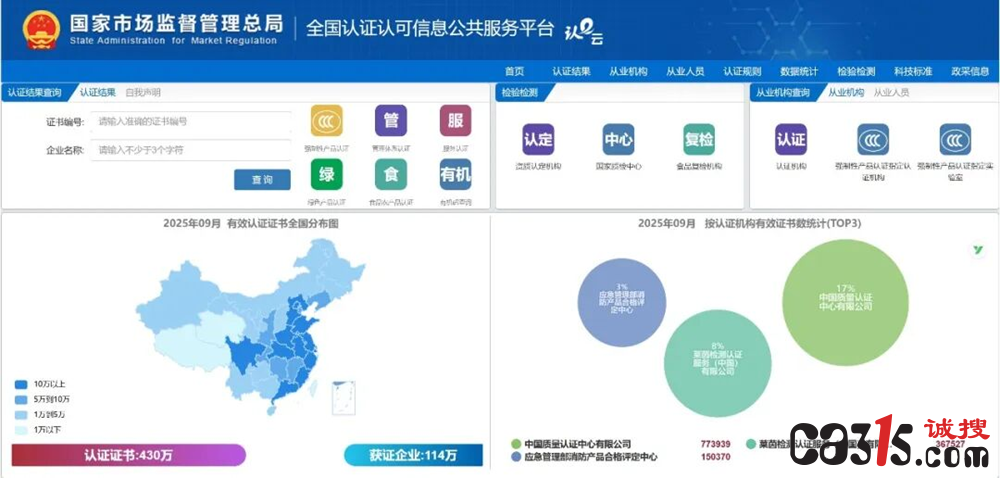
Task: Click the 中国质量认证中心 green bubble
Action: [x=845, y=302]
